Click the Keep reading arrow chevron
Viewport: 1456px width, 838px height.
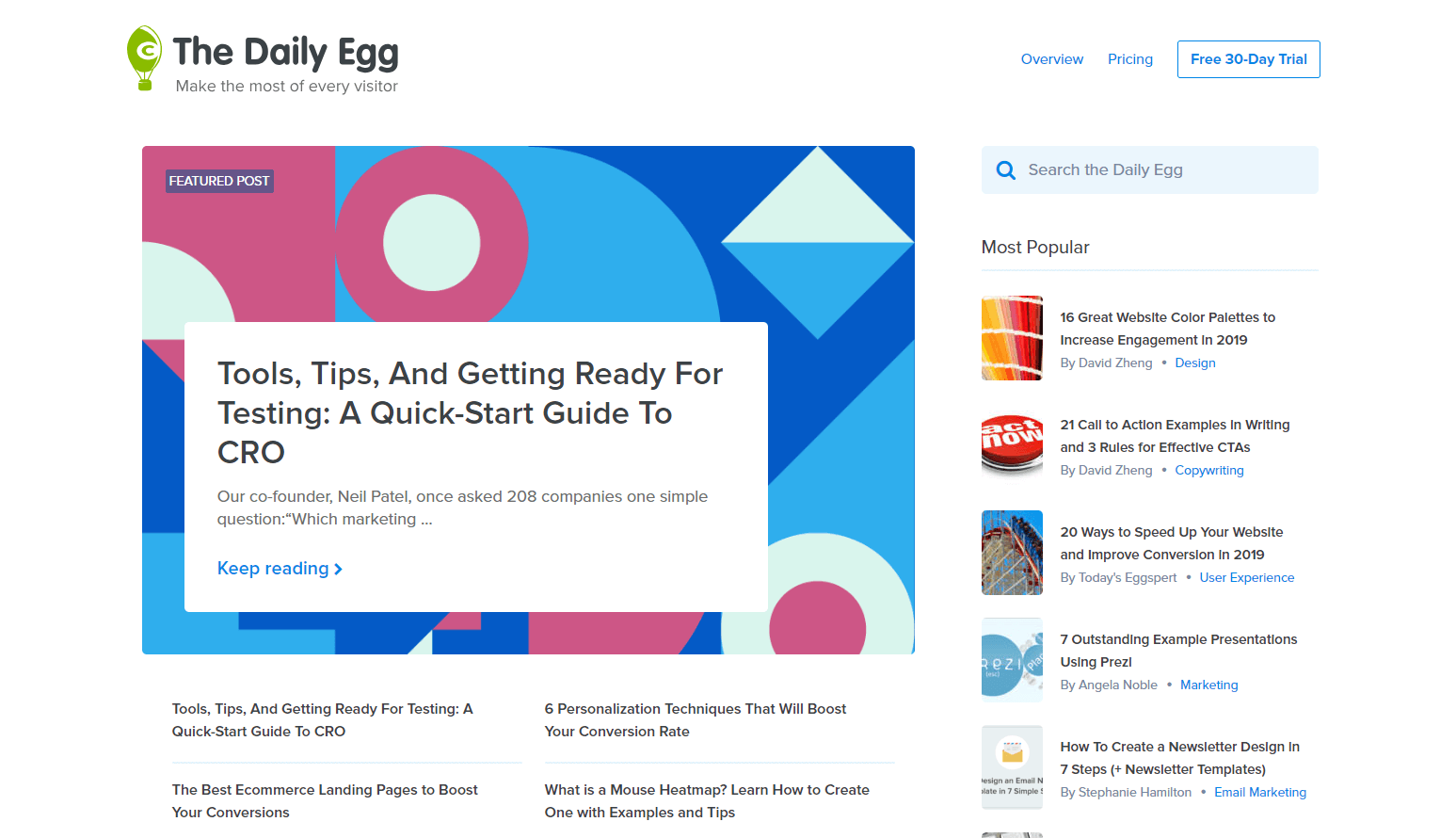tap(338, 570)
